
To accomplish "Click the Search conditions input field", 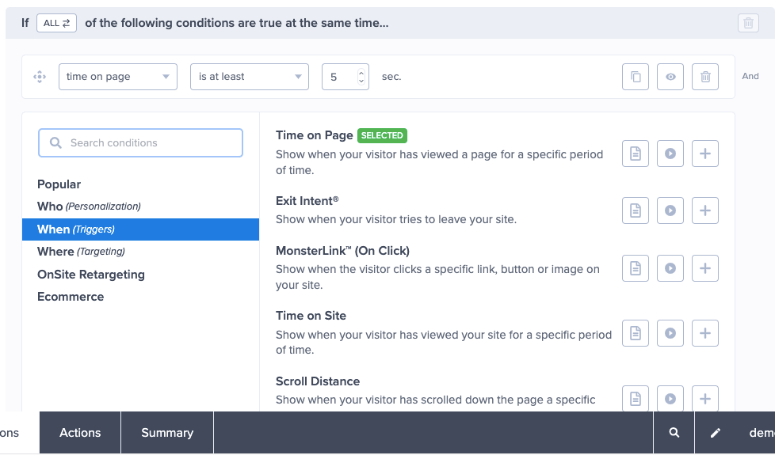I will 141,143.
